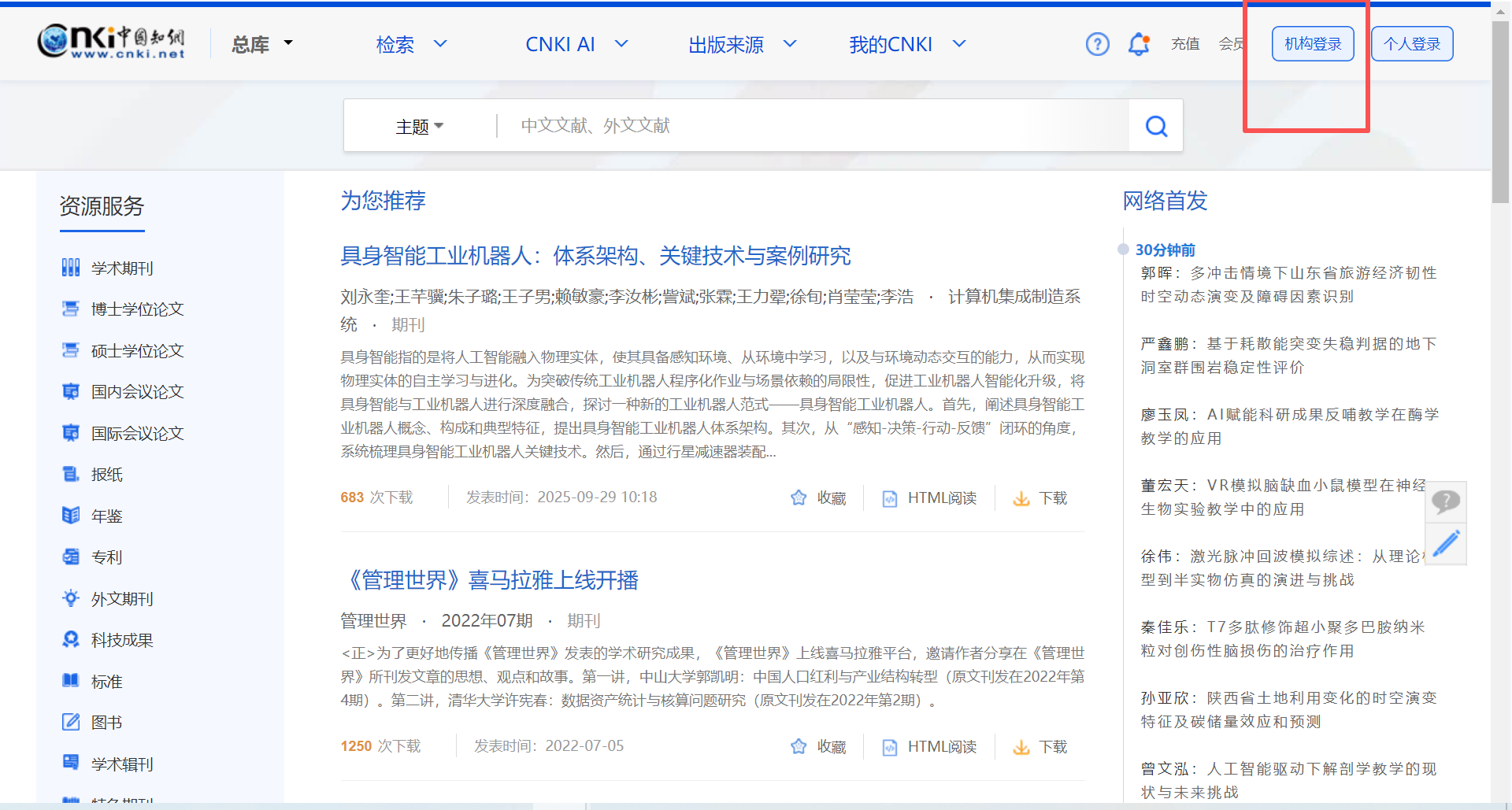The height and width of the screenshot is (810, 1512).
Task: Expand the 主题 search field dropdown
Action: pos(420,127)
